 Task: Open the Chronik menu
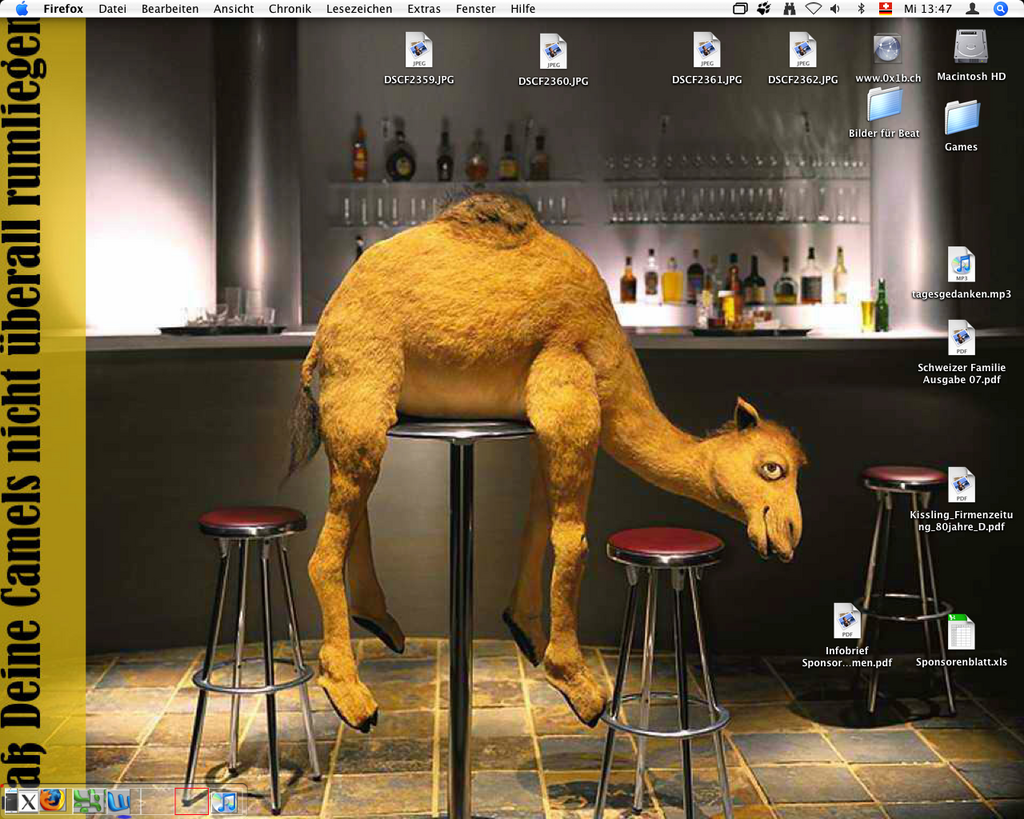pos(289,8)
